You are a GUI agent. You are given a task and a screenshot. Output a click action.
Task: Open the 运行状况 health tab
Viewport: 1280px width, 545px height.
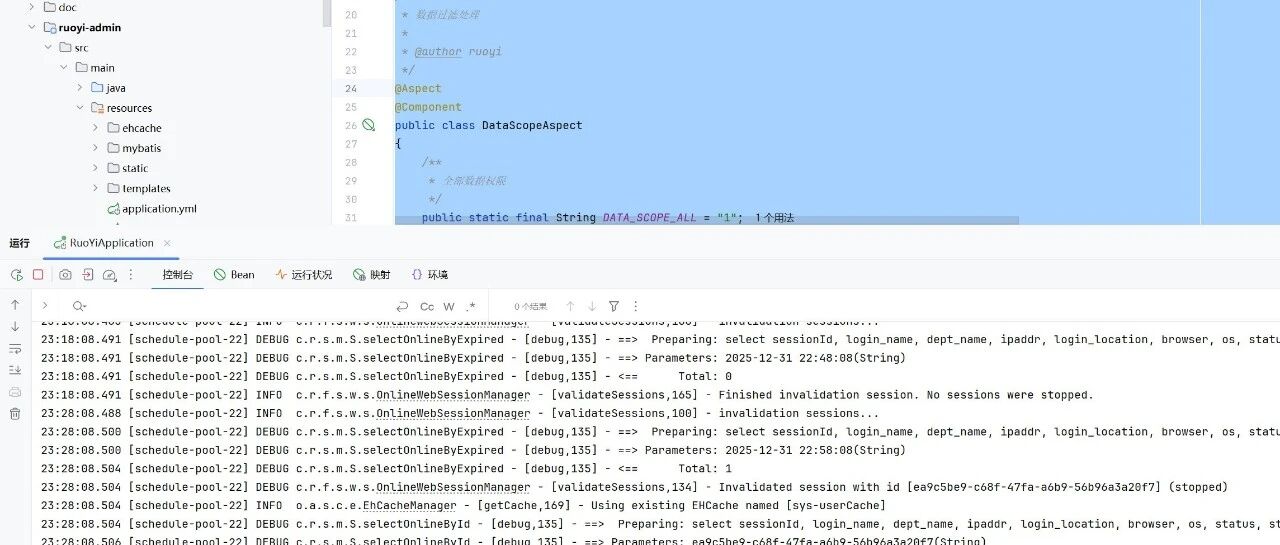(x=303, y=274)
